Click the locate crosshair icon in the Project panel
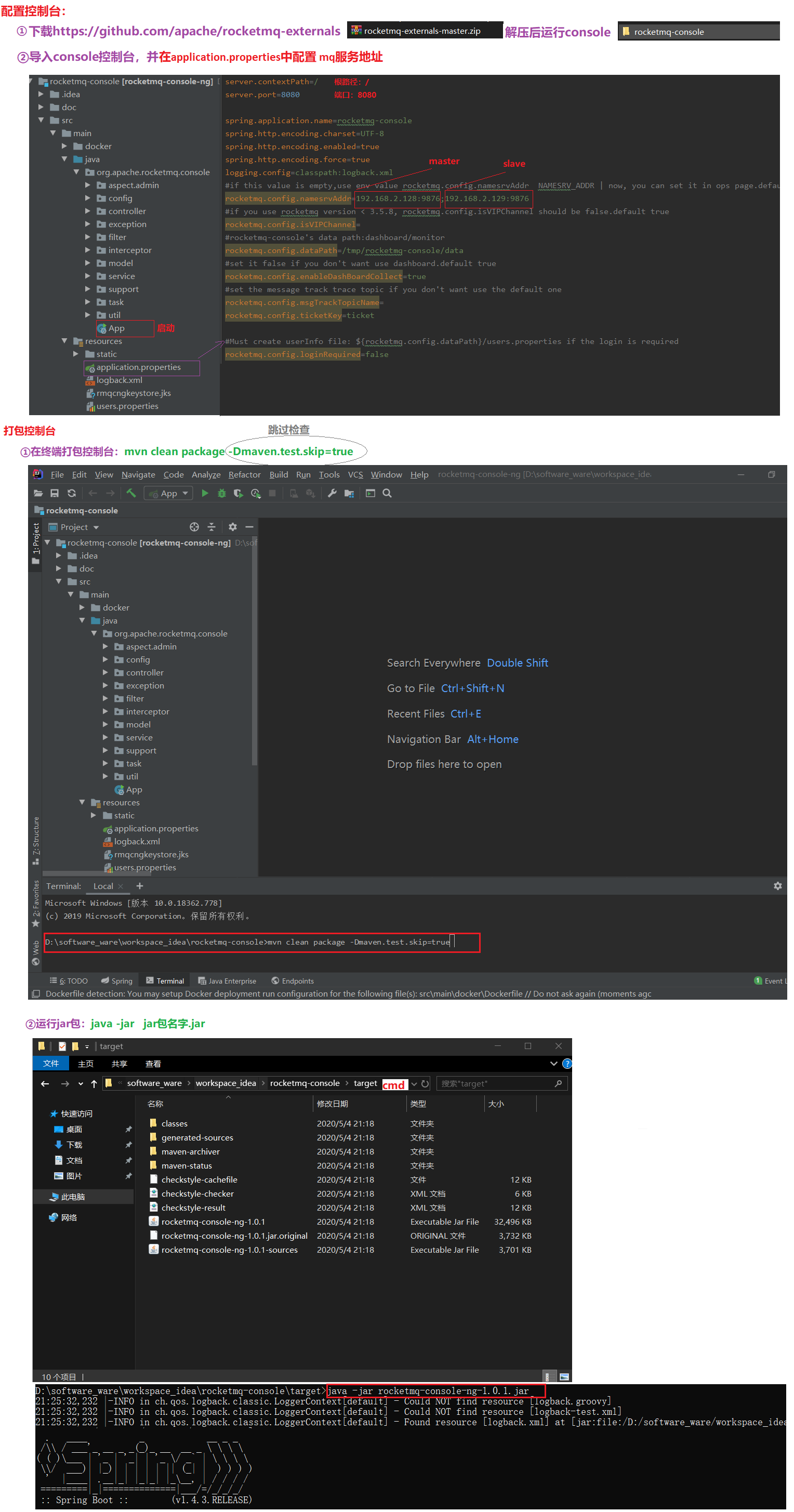 coord(194,527)
